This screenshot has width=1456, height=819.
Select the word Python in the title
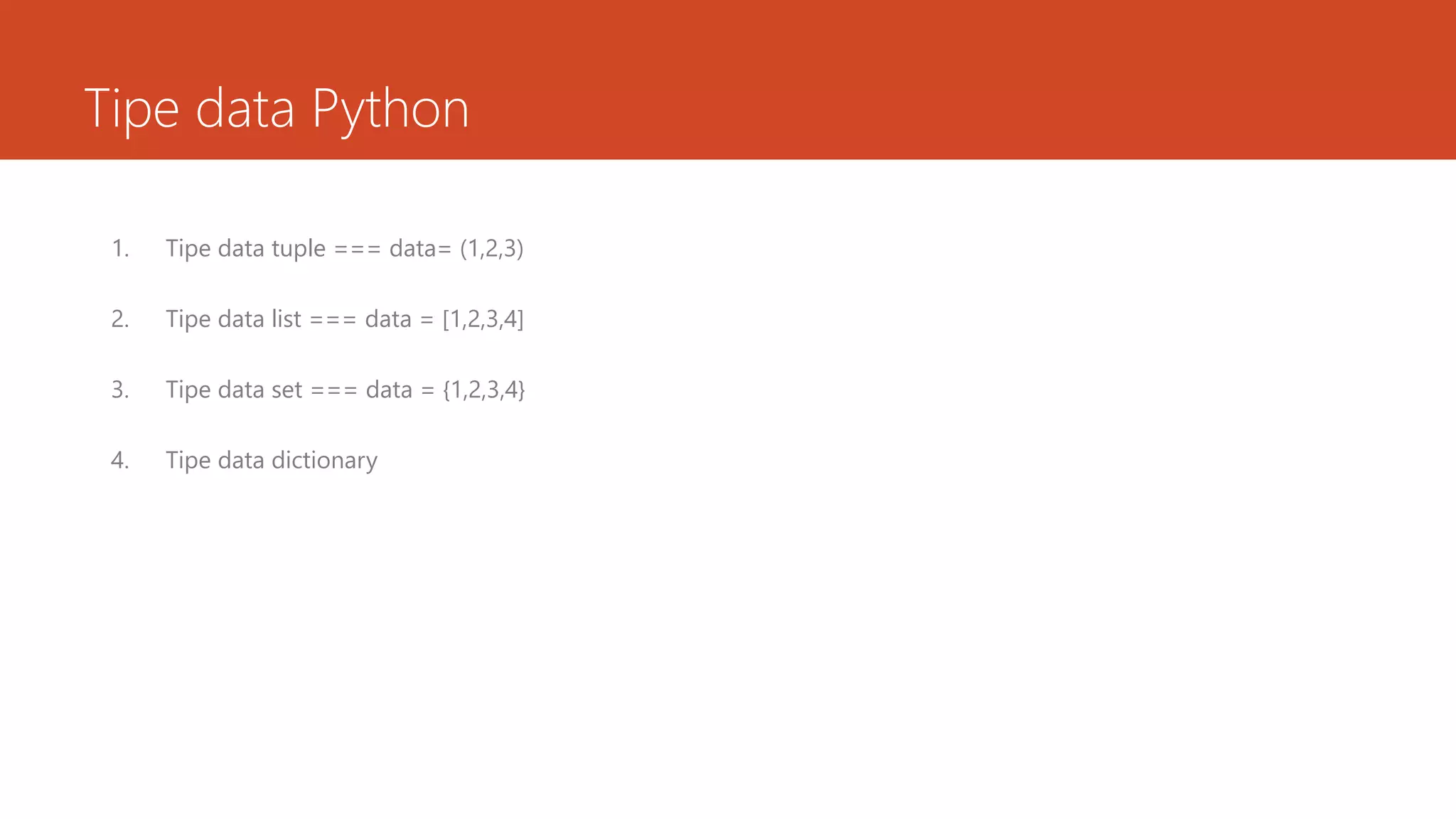[390, 110]
